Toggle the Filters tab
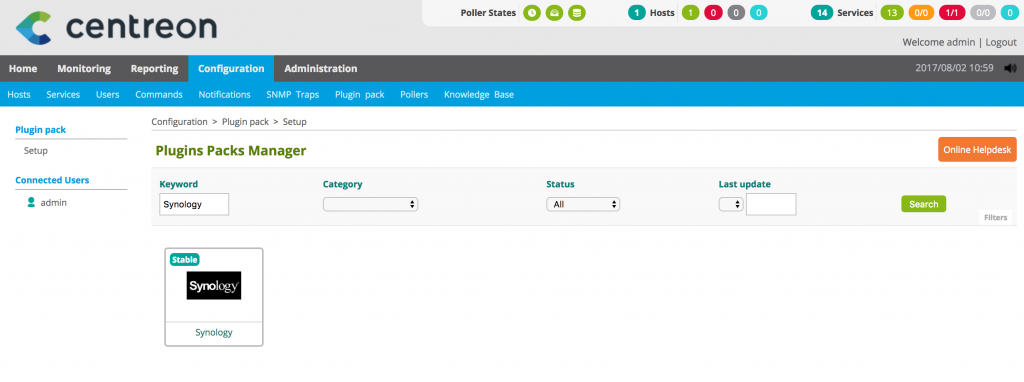This screenshot has width=1024, height=382. (x=996, y=217)
